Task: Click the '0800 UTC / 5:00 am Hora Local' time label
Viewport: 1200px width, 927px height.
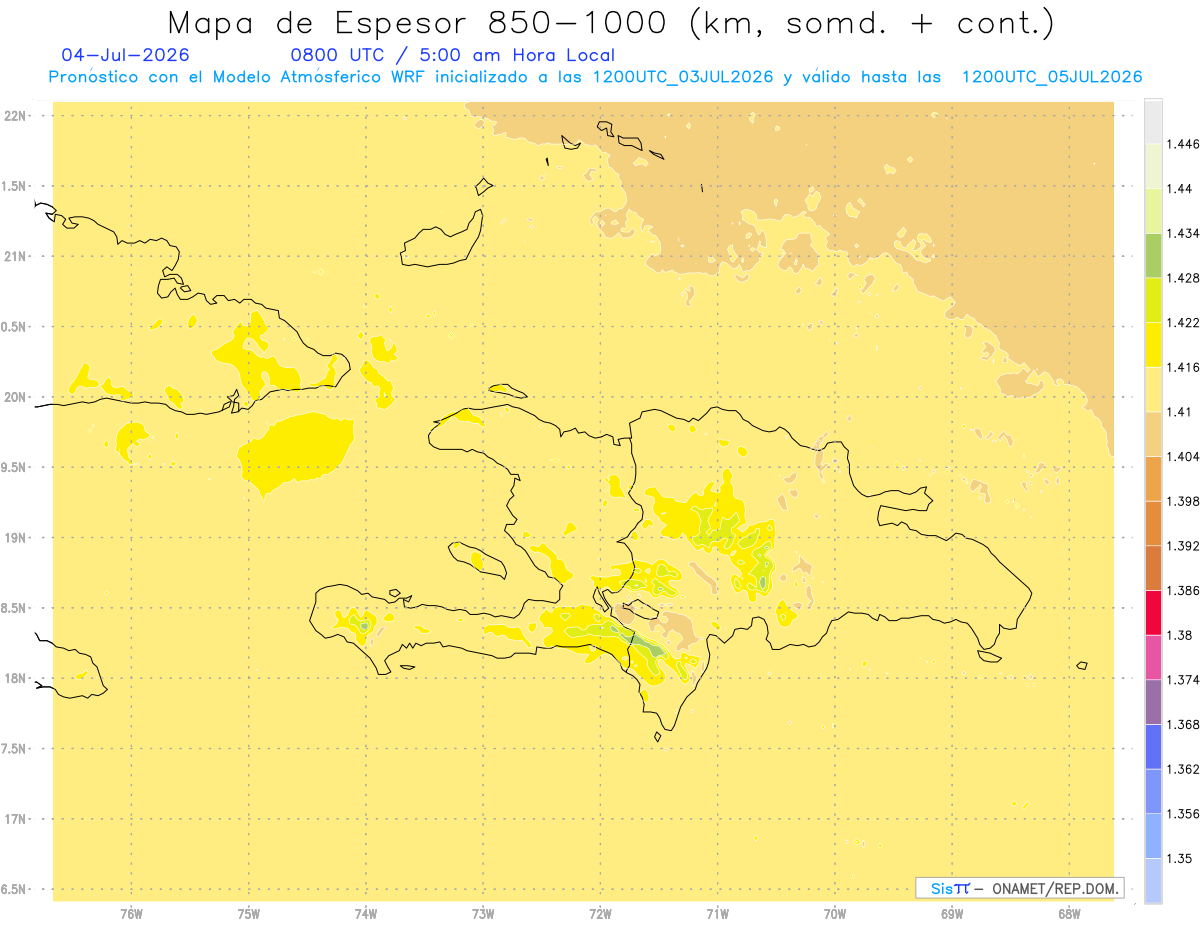Action: [x=453, y=55]
